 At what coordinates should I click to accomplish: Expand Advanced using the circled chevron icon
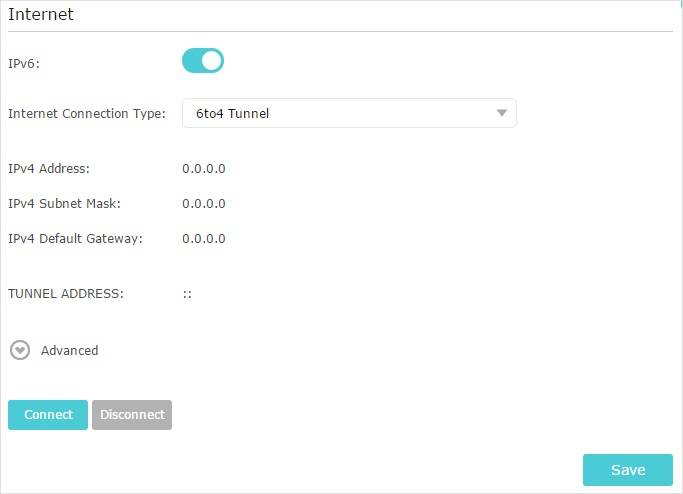19,351
